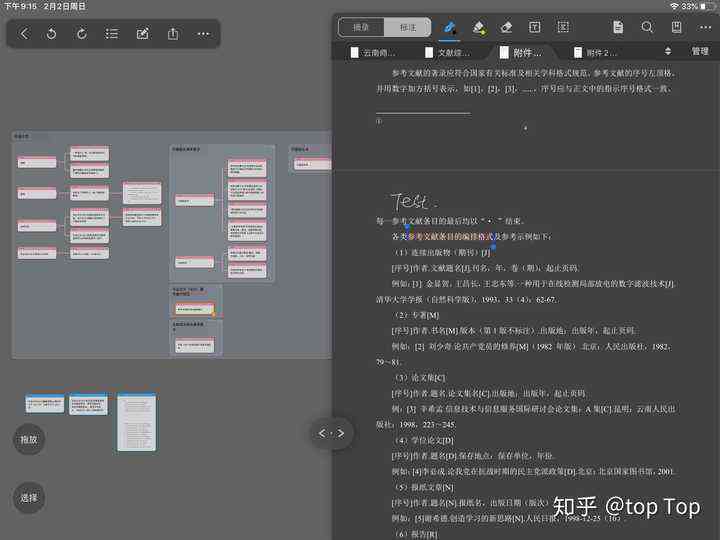The width and height of the screenshot is (720, 540).
Task: Open the outline list view icon
Action: click(112, 34)
